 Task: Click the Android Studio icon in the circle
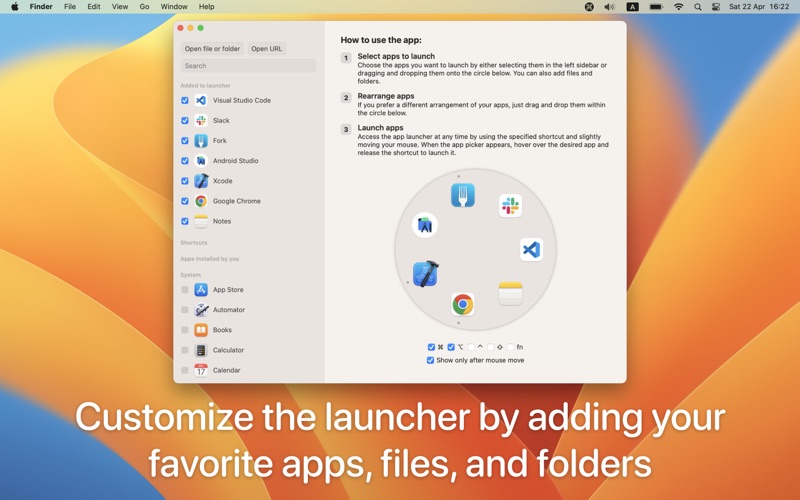tap(425, 225)
